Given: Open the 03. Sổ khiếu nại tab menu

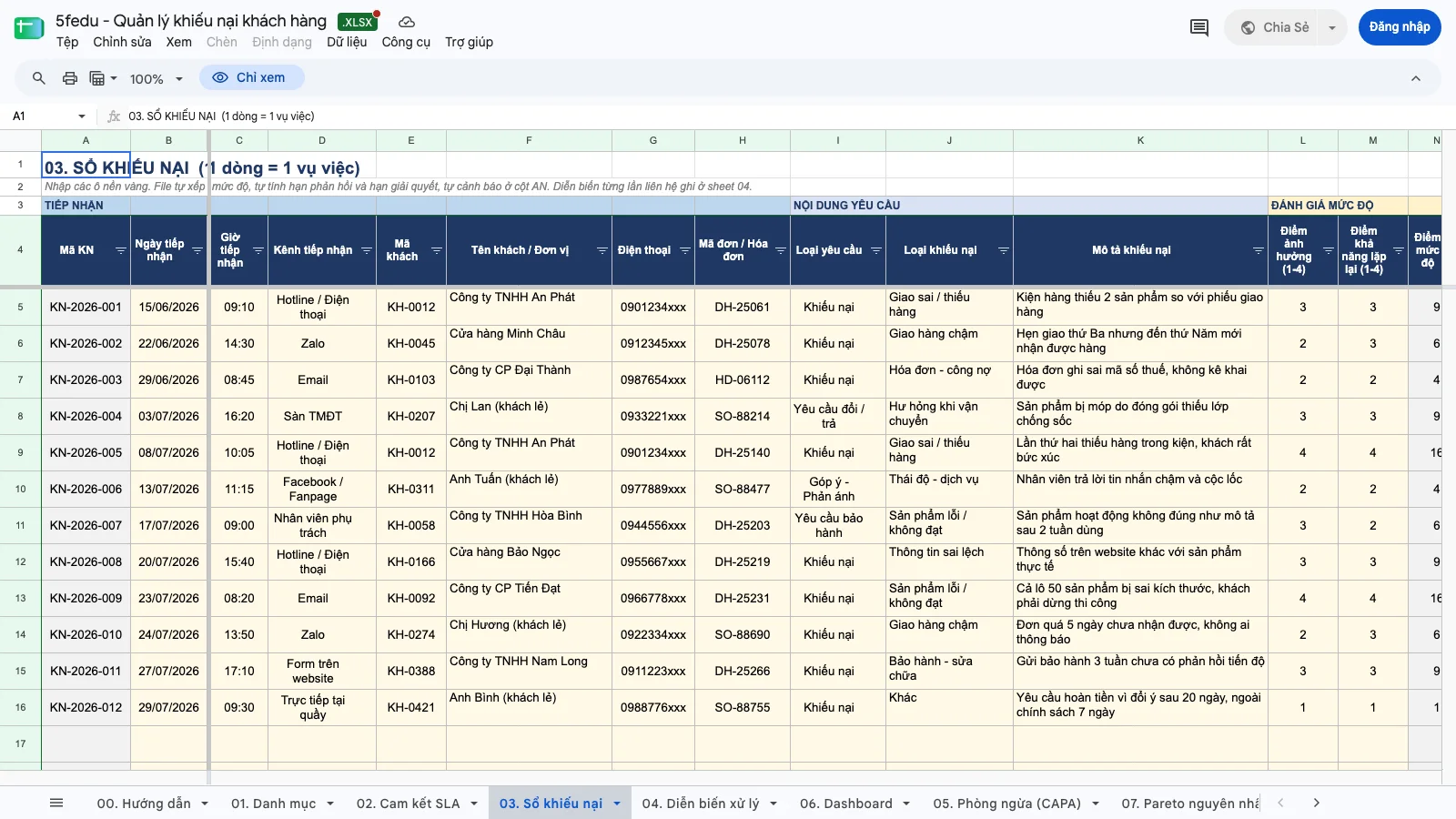Looking at the screenshot, I should tap(617, 804).
